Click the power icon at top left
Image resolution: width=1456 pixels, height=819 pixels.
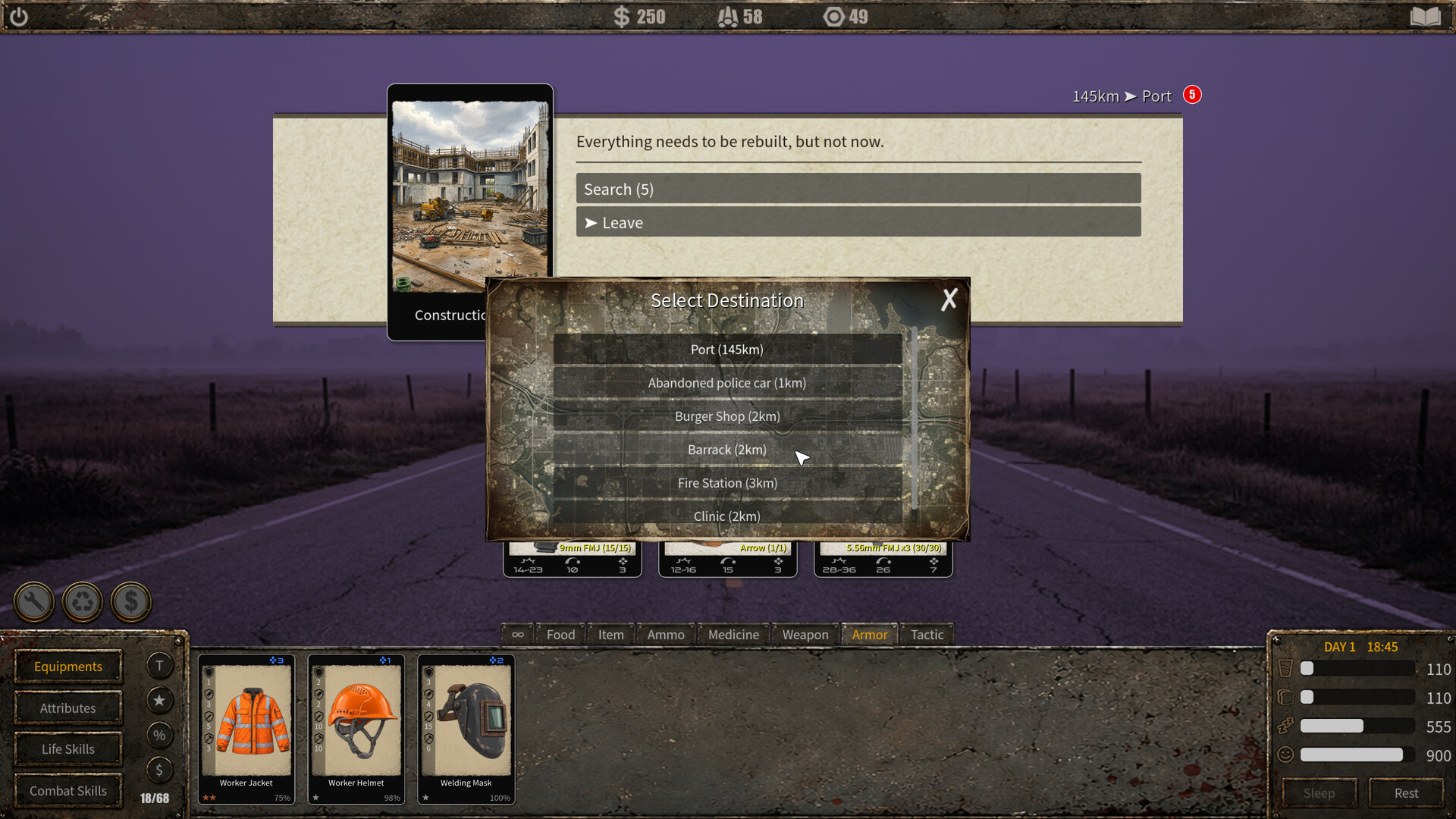[19, 16]
